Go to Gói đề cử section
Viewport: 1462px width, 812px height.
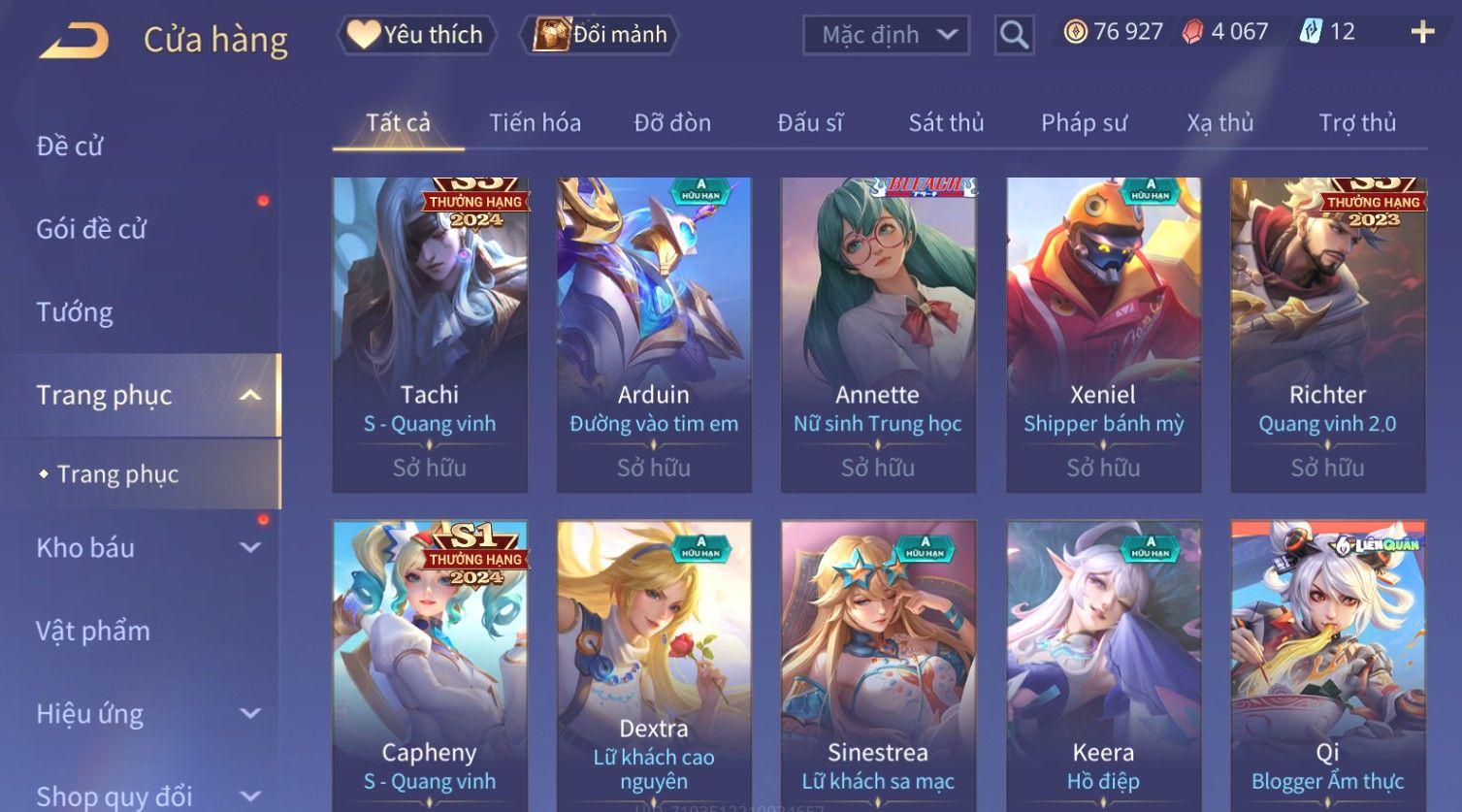[91, 229]
